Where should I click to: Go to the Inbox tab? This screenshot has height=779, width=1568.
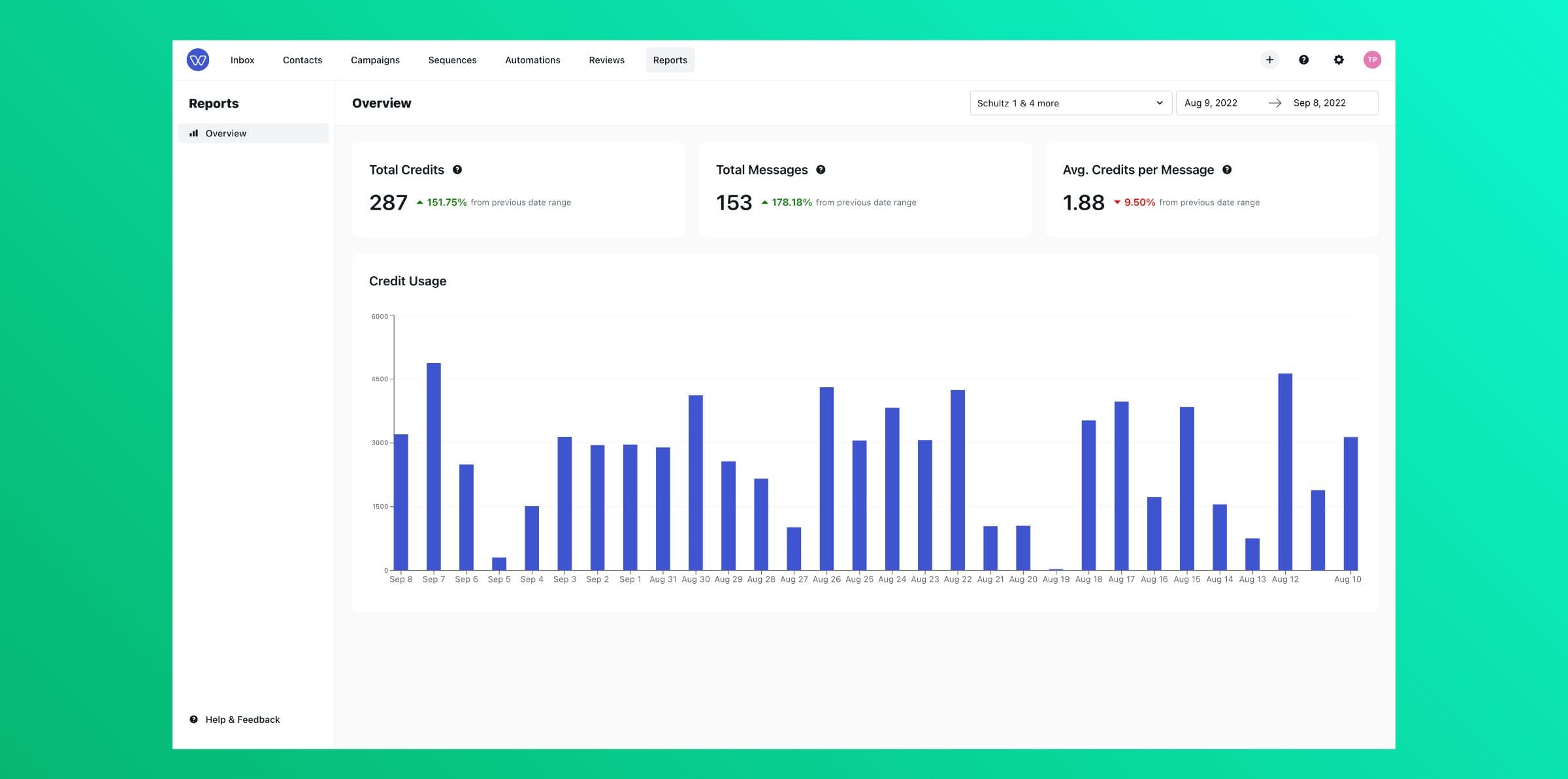(x=242, y=60)
